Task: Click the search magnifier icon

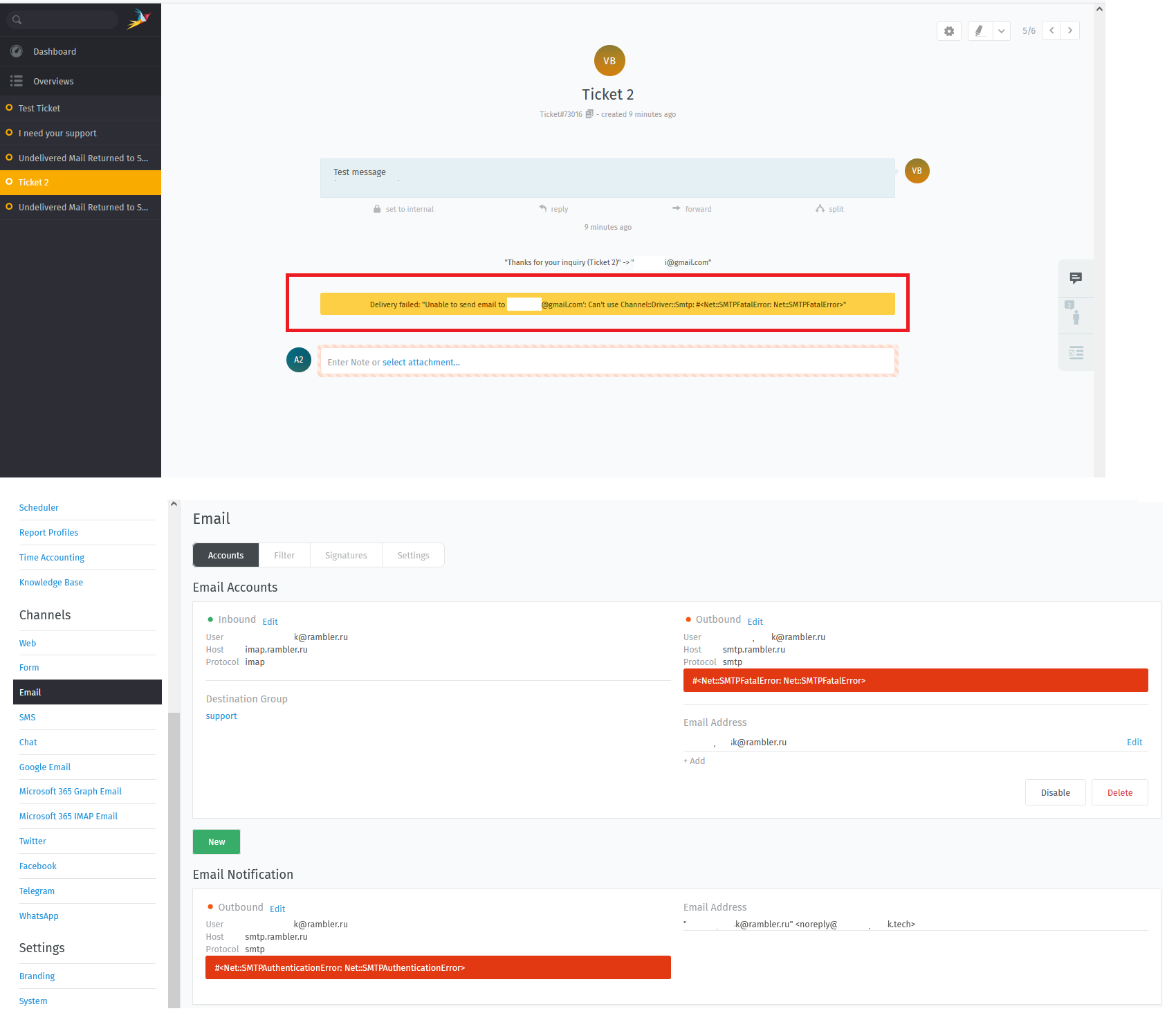Action: click(17, 20)
